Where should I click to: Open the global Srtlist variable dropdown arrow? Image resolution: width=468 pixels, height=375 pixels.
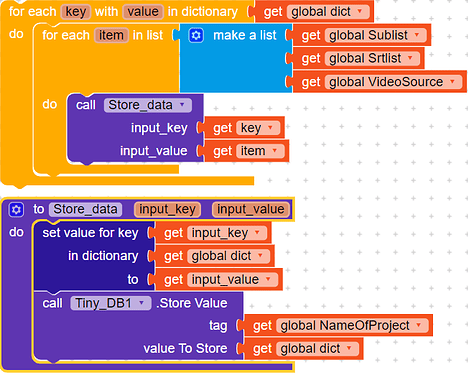click(410, 58)
